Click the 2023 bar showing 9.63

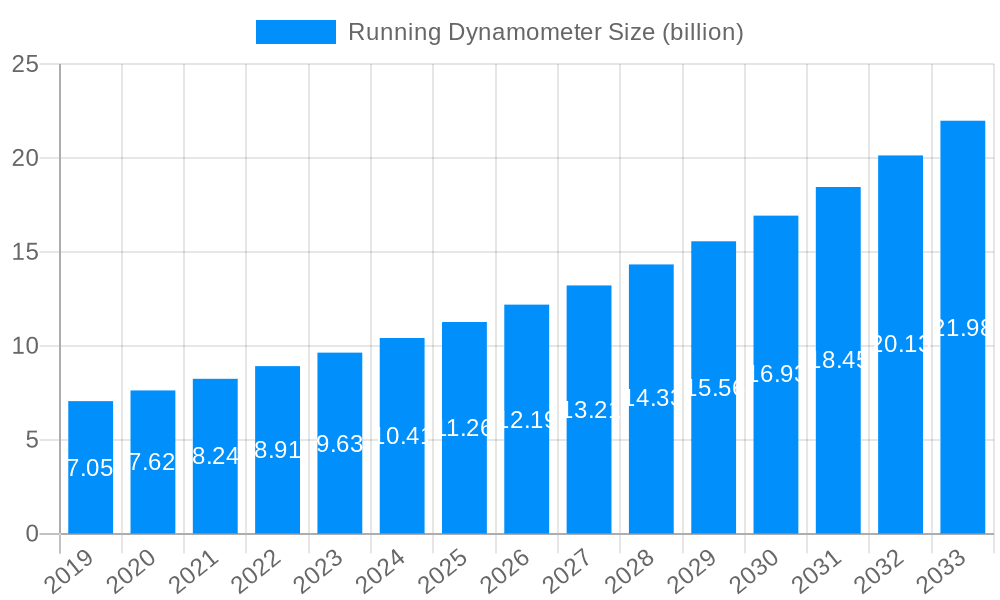pyautogui.click(x=341, y=440)
